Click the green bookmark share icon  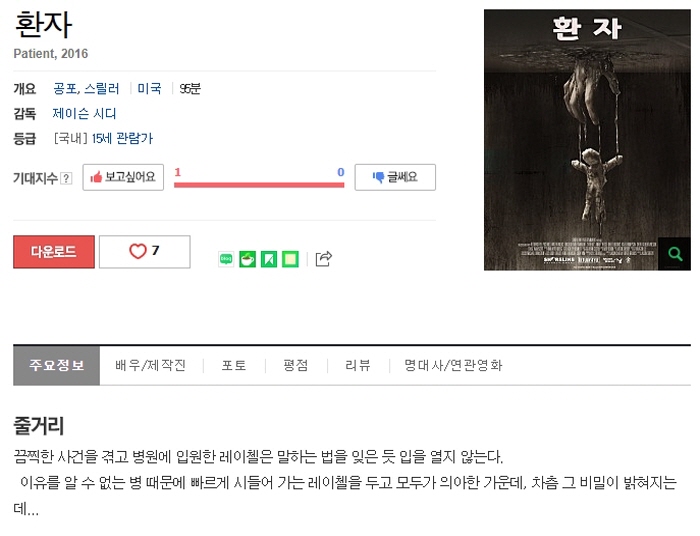pyautogui.click(x=269, y=259)
